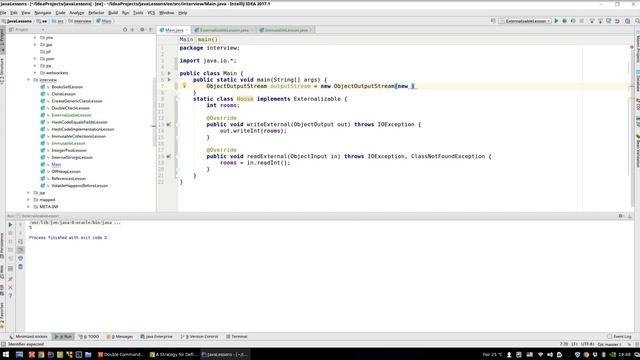Expand the json folder in project tree
This screenshot has width=640, height=360.
tap(35, 59)
